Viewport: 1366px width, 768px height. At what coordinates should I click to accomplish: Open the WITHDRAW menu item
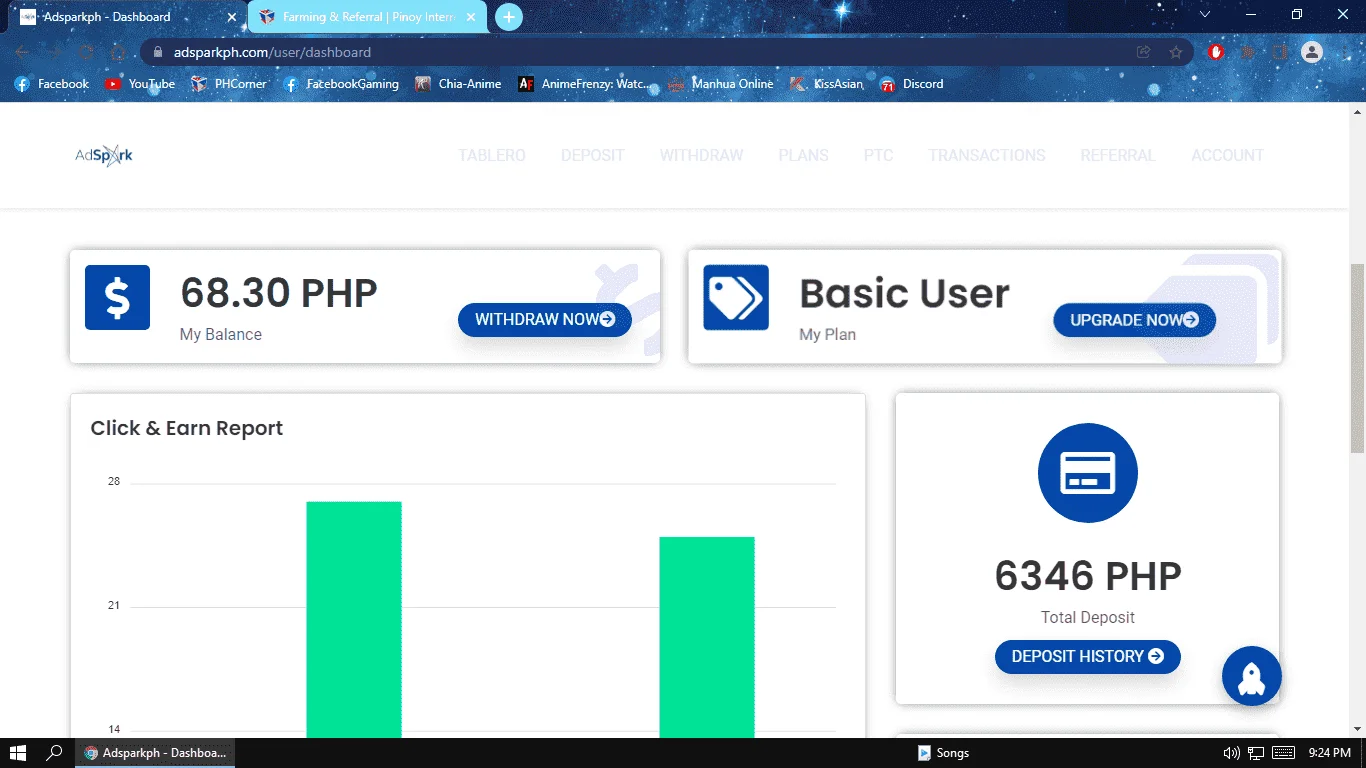coord(701,155)
